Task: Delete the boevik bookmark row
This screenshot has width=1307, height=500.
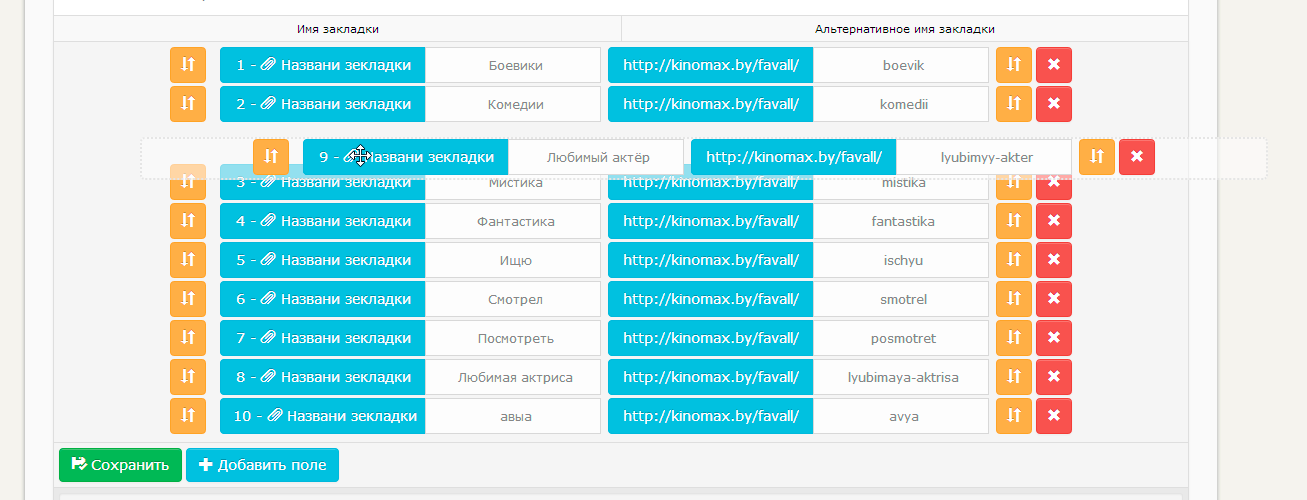Action: [x=1053, y=65]
